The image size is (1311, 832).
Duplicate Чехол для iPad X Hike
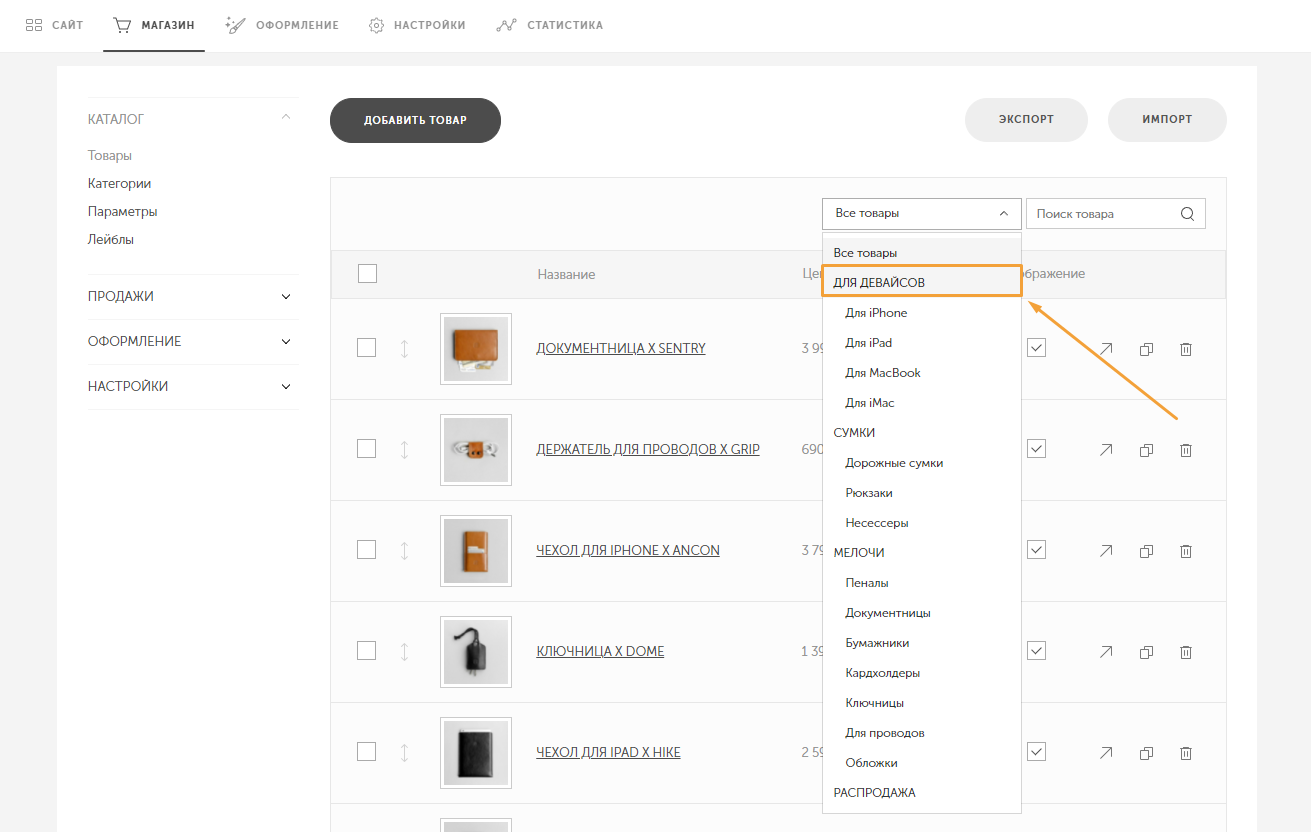[1147, 753]
